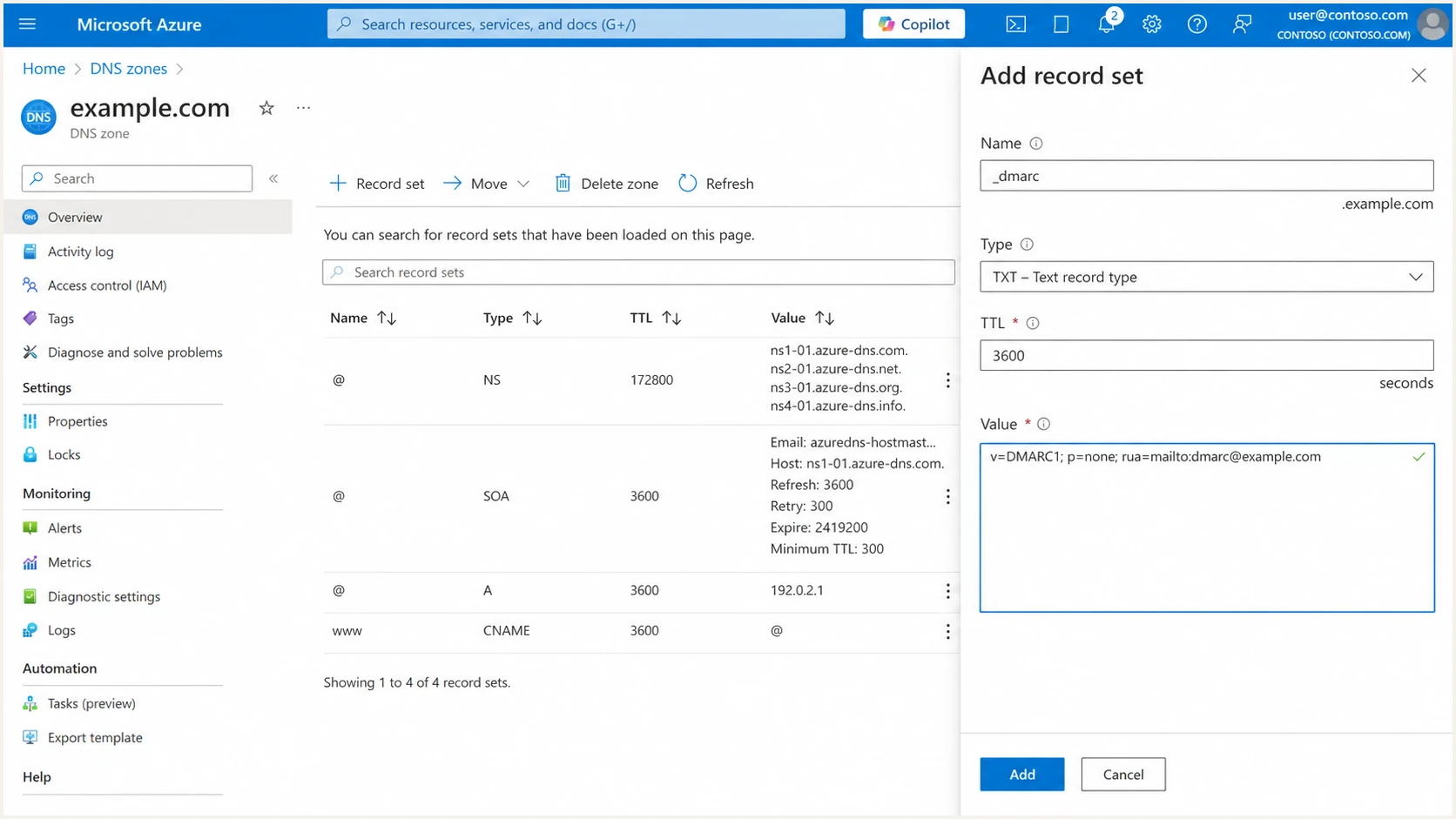Click the 192.0.2.1 value cell

[x=797, y=590]
